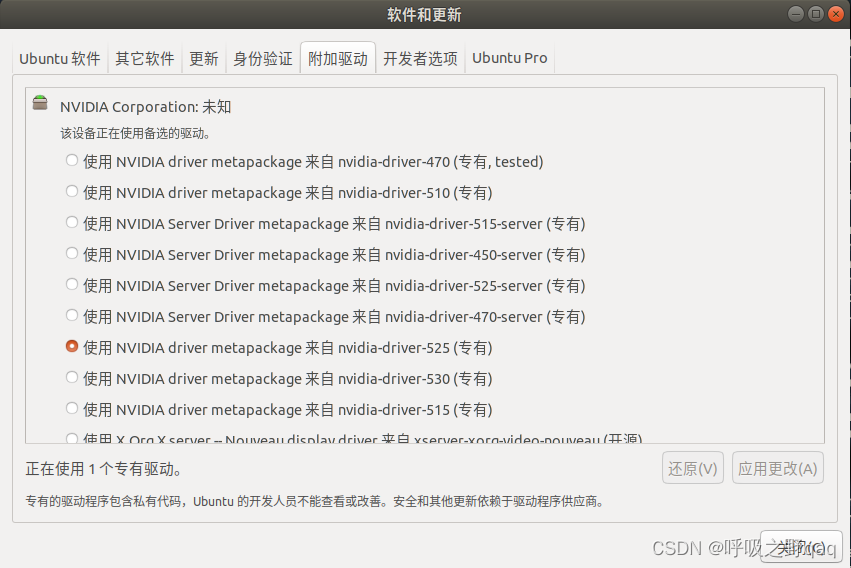Switch to the Ubuntu 软件 tab
This screenshot has height=568, width=851.
(x=60, y=58)
